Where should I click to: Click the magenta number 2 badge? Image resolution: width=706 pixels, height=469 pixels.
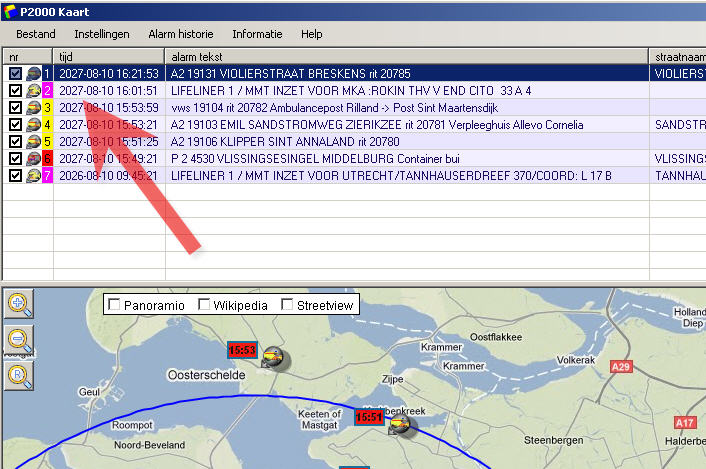pos(47,90)
